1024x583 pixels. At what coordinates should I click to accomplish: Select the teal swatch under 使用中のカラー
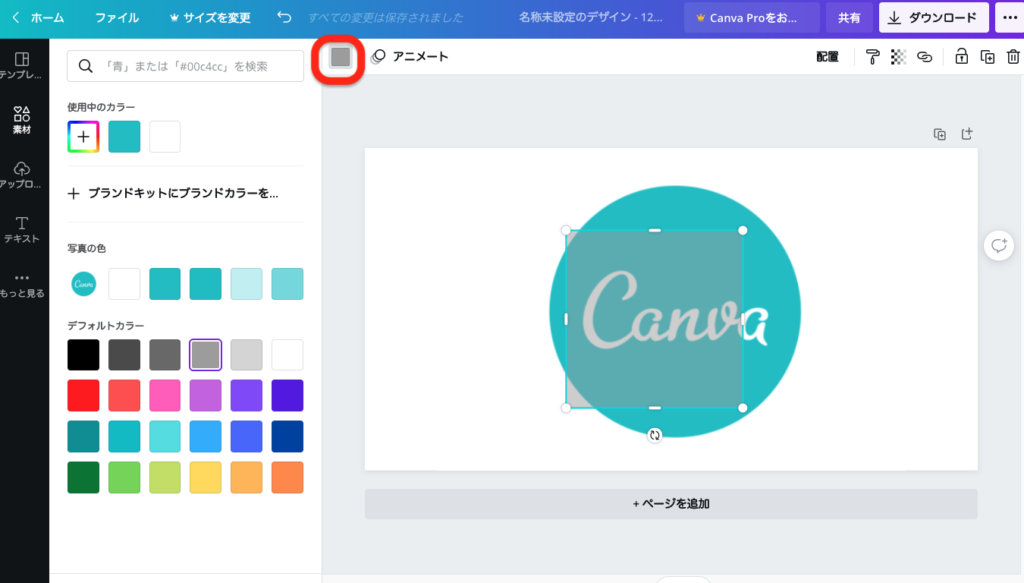pos(124,136)
